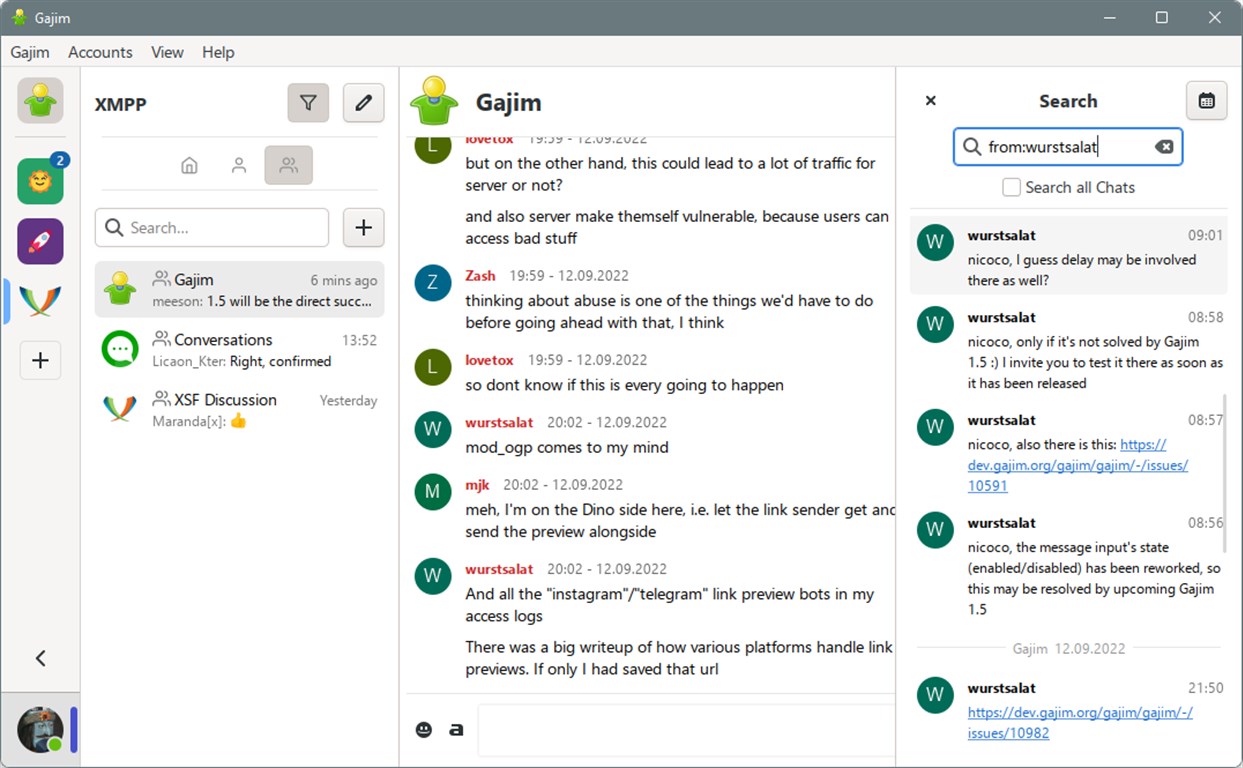
Task: Click the XSF Discussion avatar icon
Action: pos(120,409)
